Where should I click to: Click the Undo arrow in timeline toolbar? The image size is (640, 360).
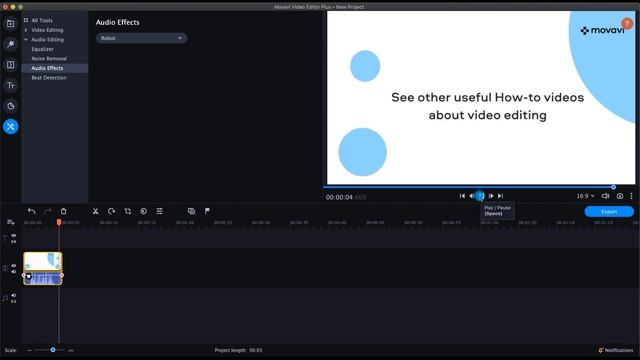31,211
